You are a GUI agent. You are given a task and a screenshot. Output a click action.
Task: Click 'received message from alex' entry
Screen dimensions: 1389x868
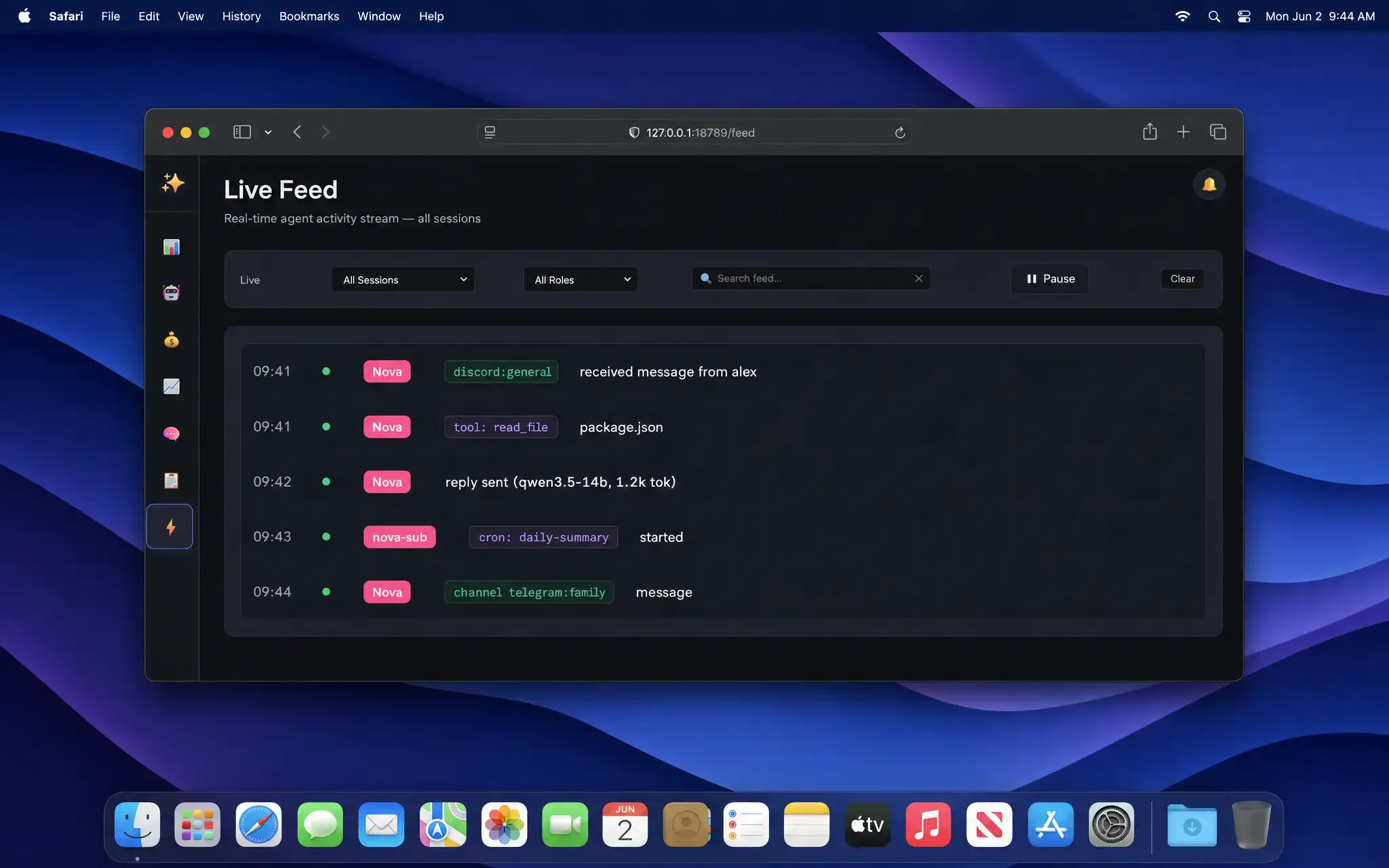[668, 372]
